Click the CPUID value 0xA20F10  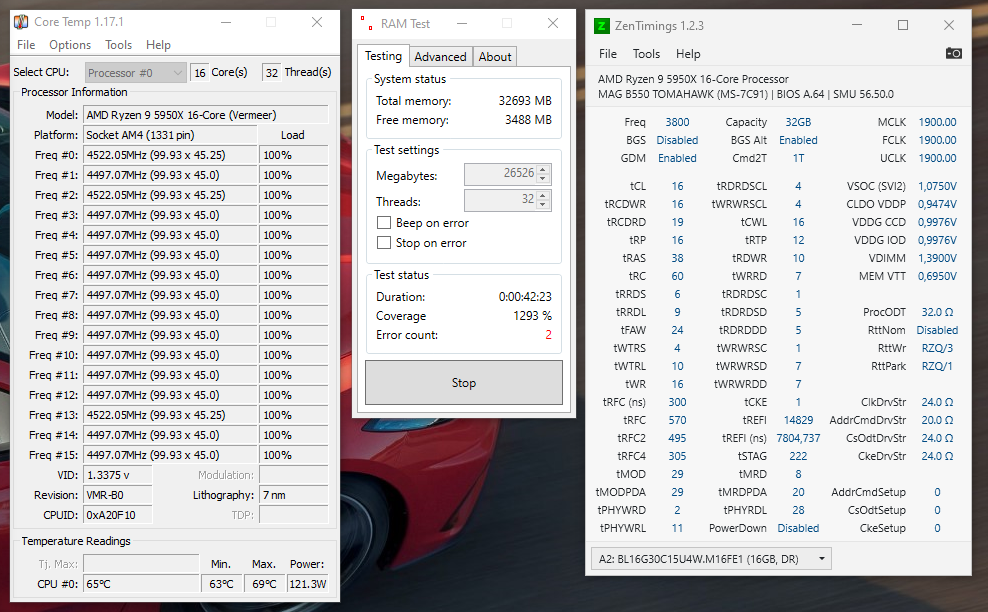[x=118, y=515]
